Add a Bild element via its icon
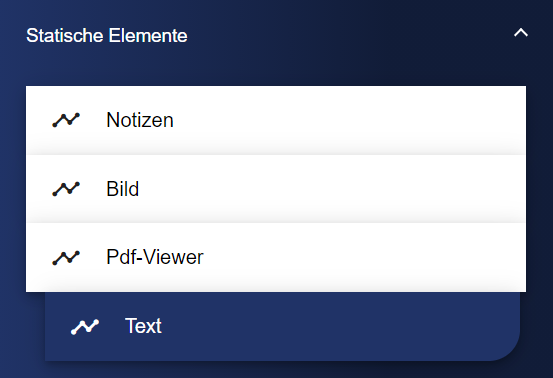The image size is (553, 378). click(66, 189)
